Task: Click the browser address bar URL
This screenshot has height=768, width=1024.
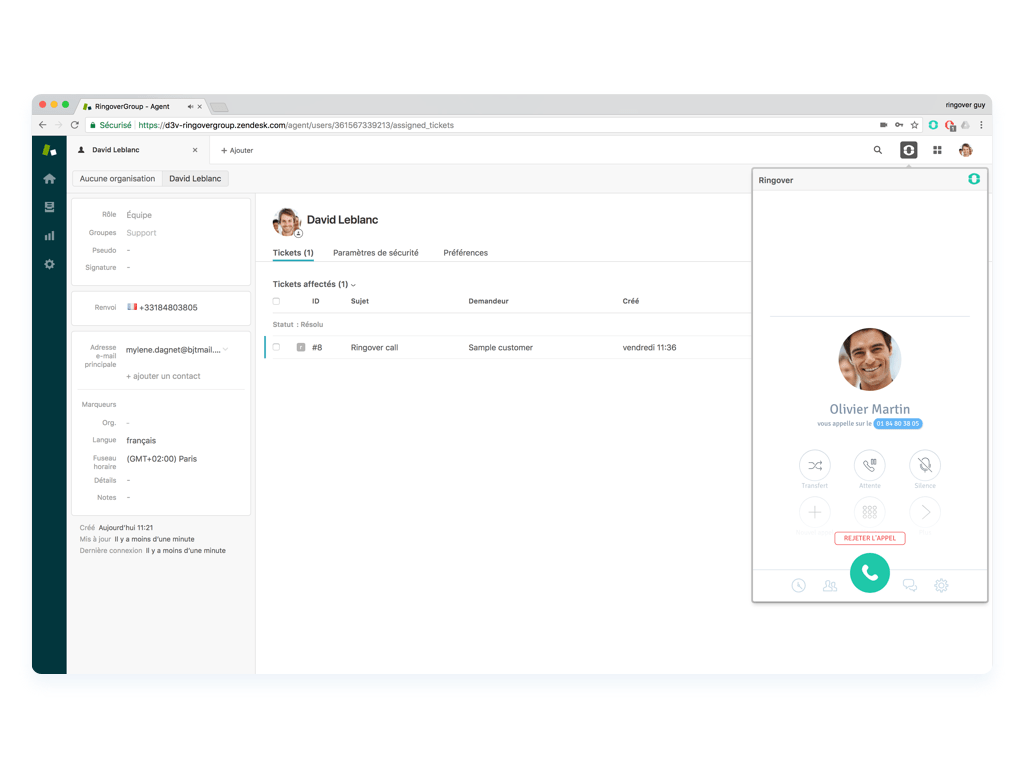Action: (296, 125)
